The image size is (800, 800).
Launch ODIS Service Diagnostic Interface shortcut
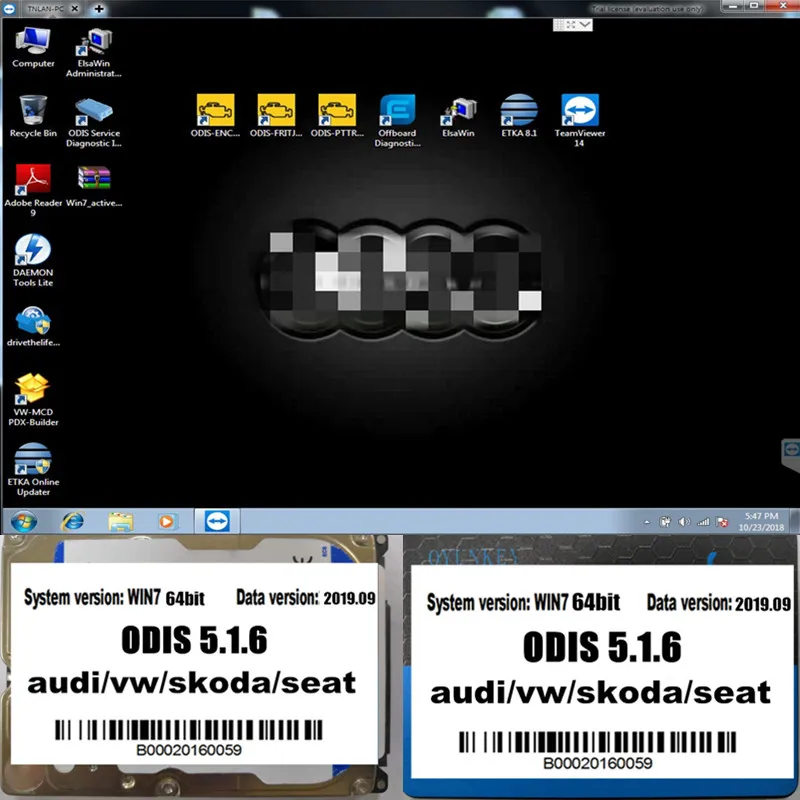(x=94, y=122)
